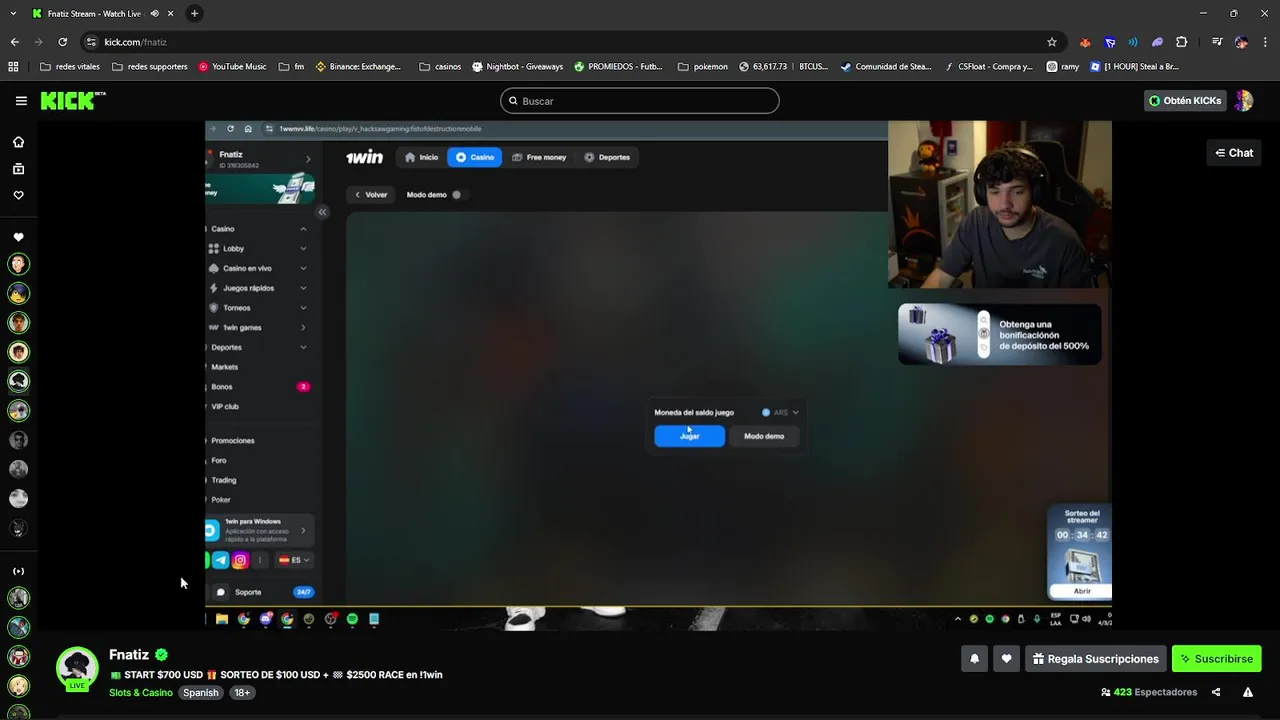Report stream using the warning icon
Screen dimensions: 1280x720
1248,692
